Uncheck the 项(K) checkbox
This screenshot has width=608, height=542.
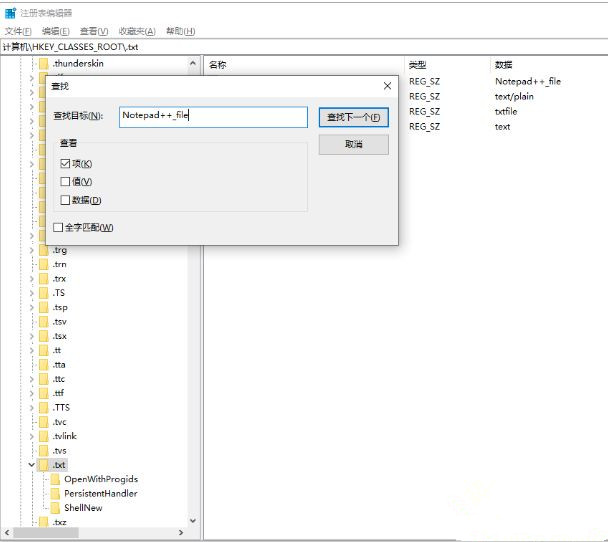(65, 164)
